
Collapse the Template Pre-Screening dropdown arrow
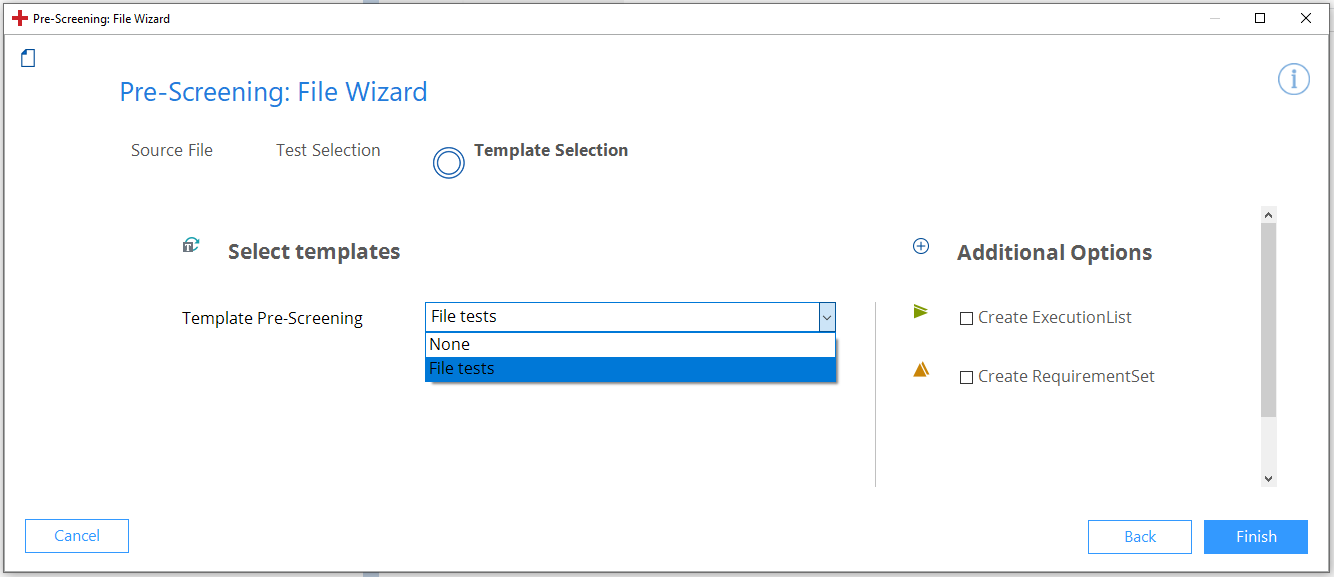(x=826, y=317)
